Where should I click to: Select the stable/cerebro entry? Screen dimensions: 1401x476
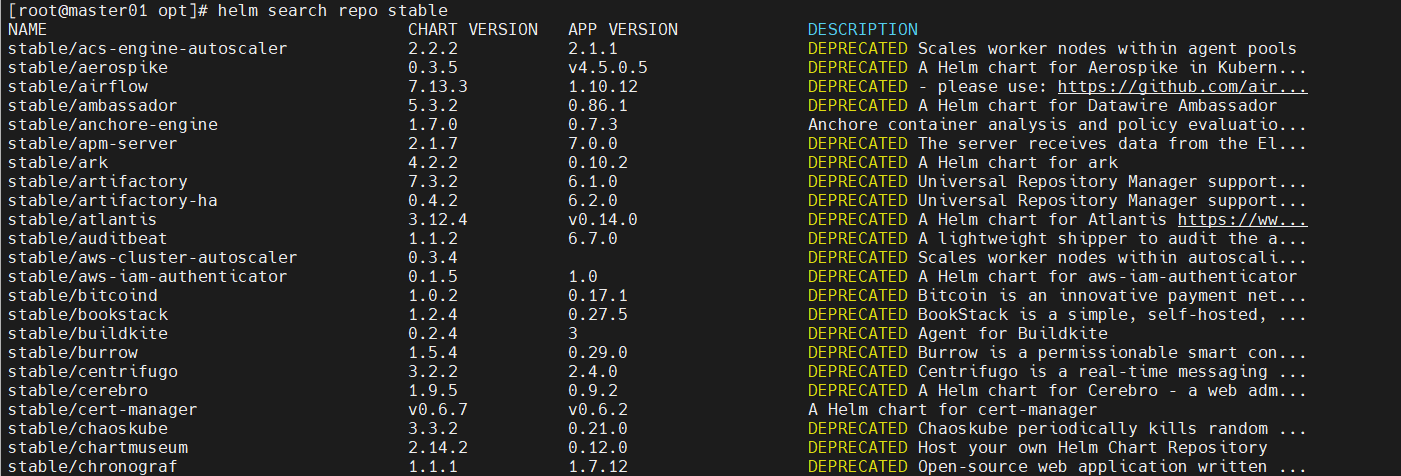coord(77,390)
